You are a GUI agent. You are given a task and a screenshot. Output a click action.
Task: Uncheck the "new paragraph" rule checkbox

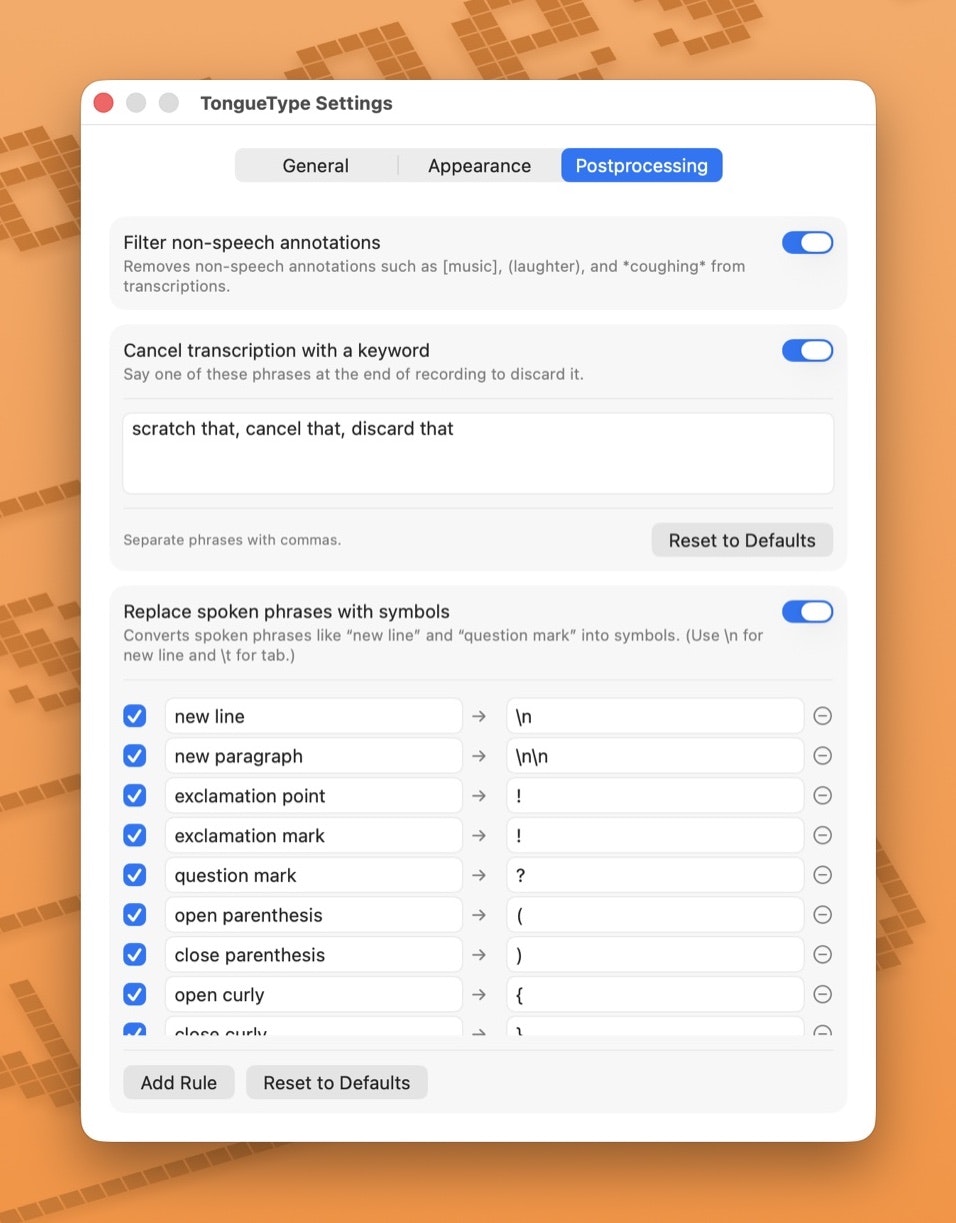coord(135,756)
